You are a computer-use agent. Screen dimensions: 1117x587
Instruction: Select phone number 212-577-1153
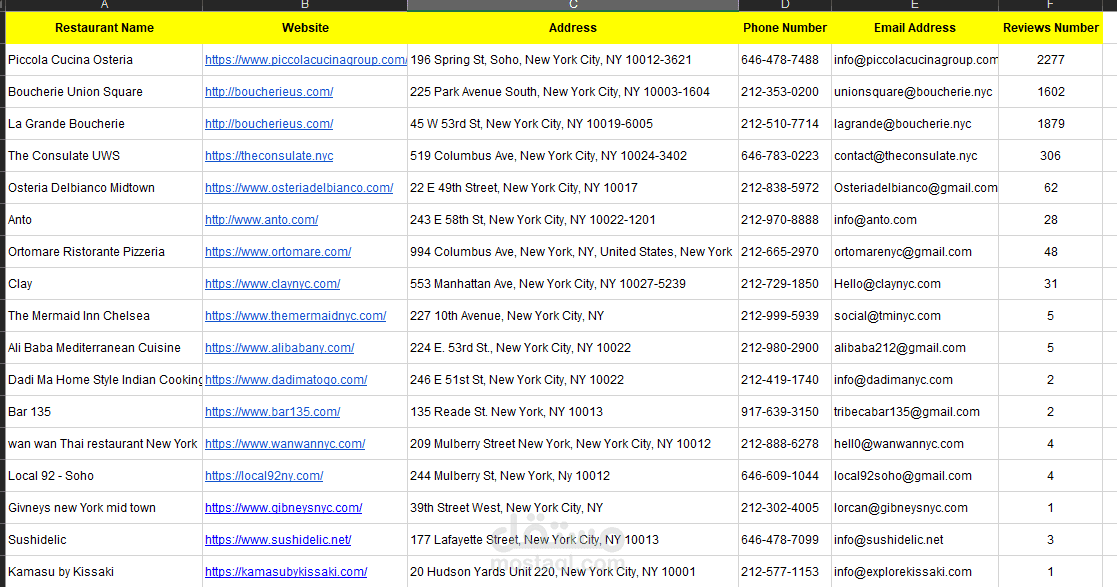tap(784, 572)
